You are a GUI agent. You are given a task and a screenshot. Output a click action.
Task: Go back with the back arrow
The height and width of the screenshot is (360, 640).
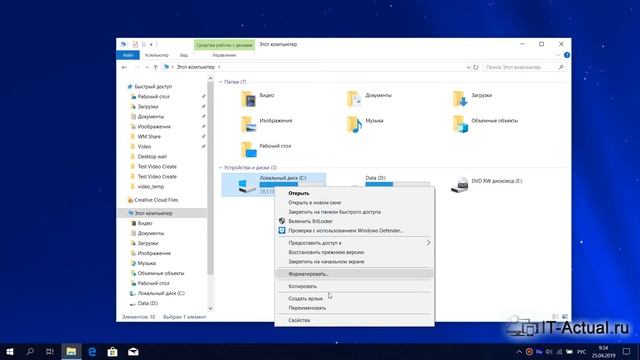(x=124, y=67)
